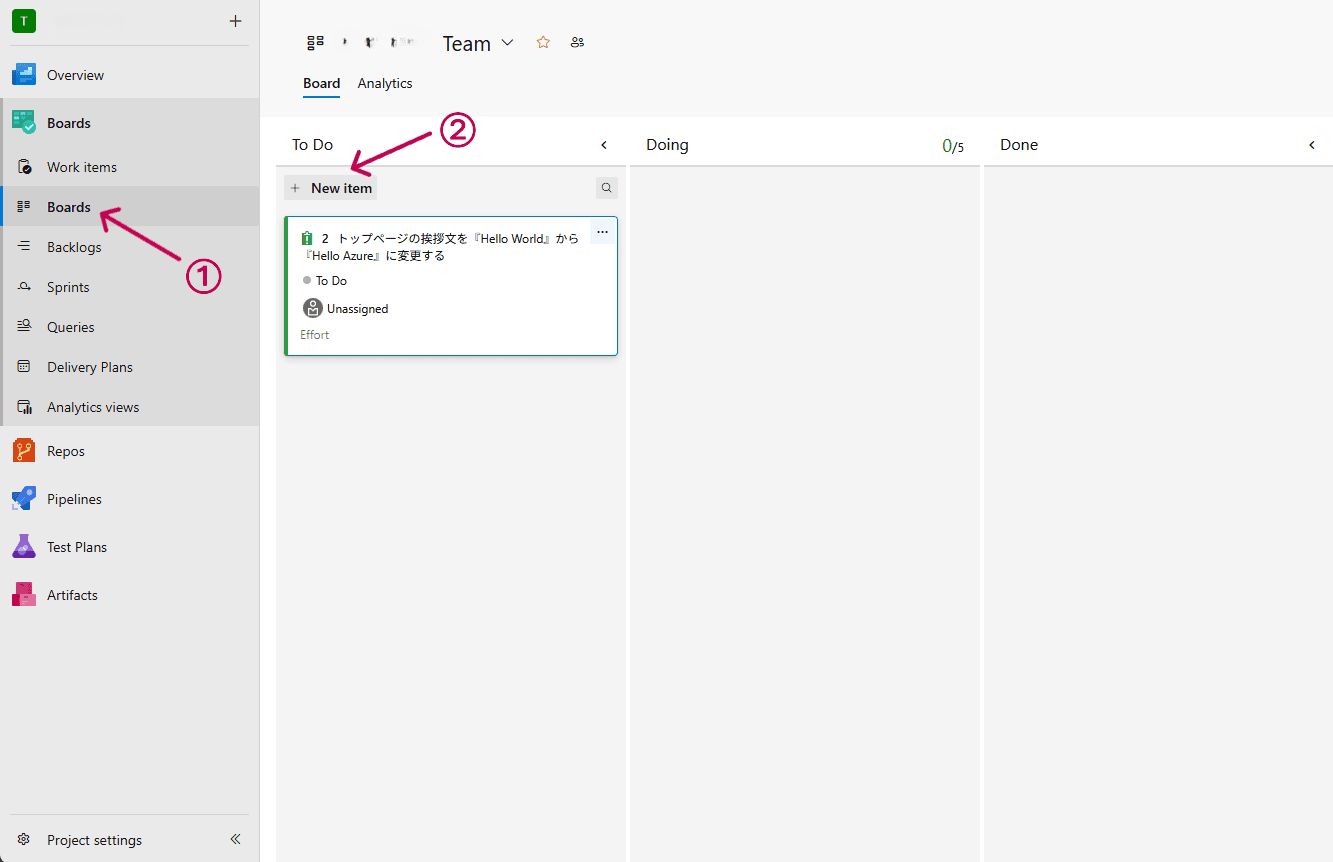Select the highlighted Boards sub-item under Work items
Screen dimensions: 1333x862
point(130,207)
